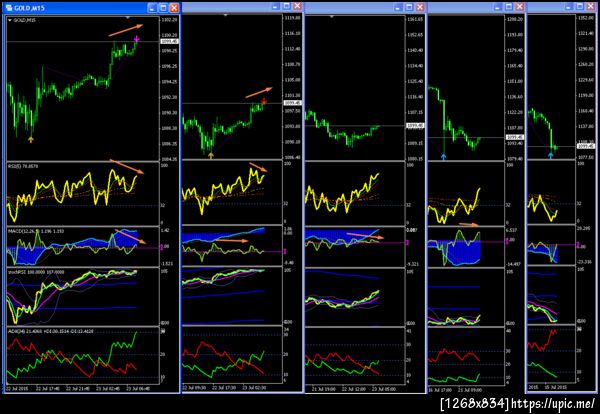Viewport: 600px width, 414px height.
Task: Click magenta level marker on third window MACD scale
Action: [407, 242]
